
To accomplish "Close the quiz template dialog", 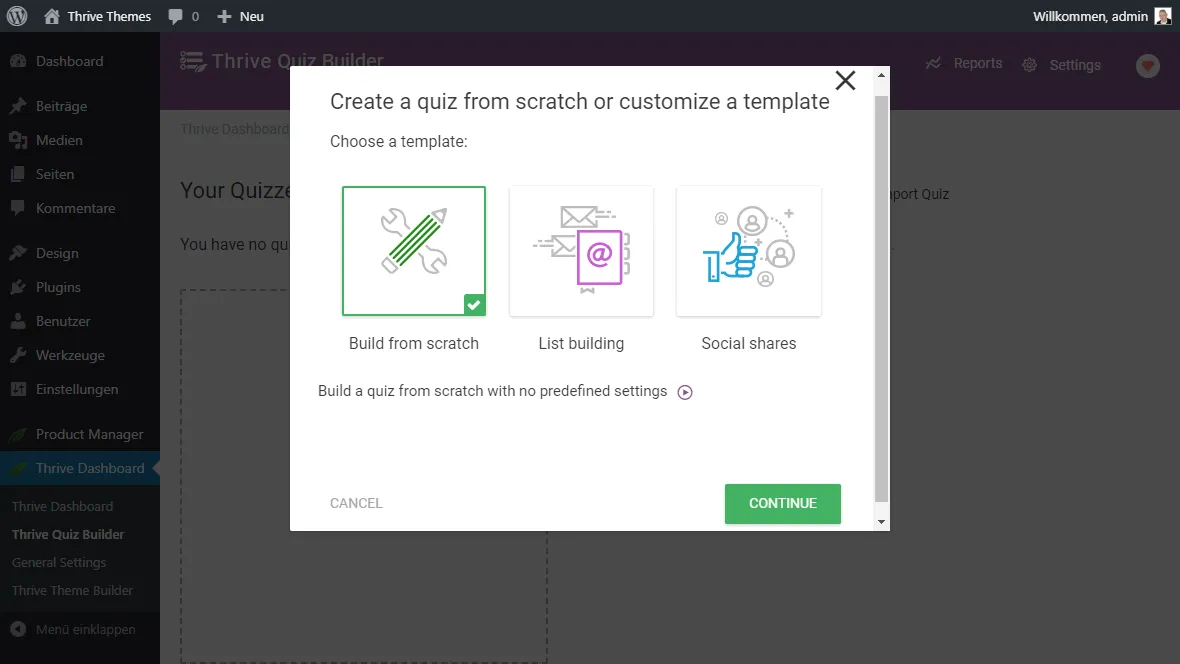I will [845, 81].
